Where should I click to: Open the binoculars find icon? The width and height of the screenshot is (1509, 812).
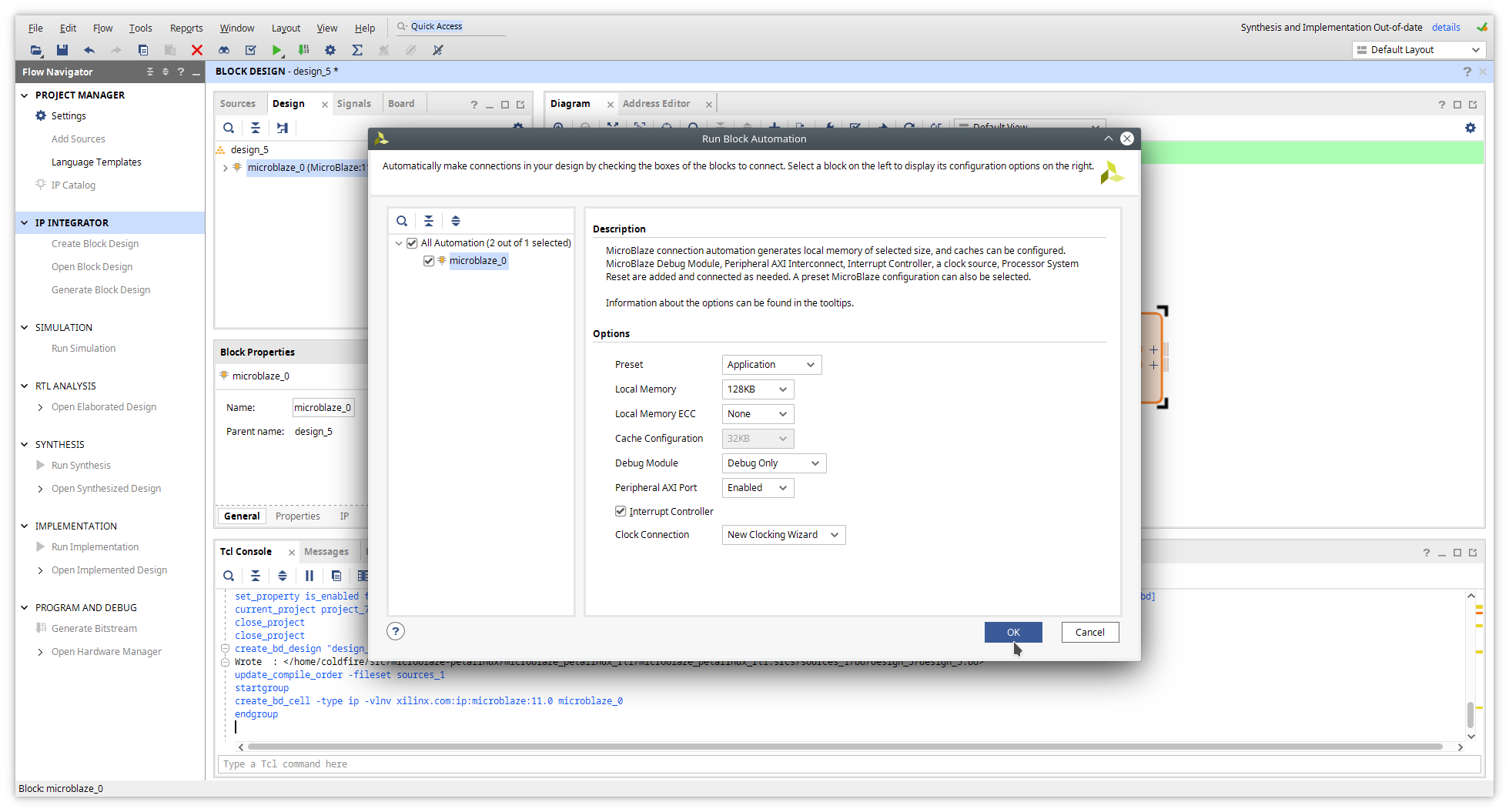(224, 50)
